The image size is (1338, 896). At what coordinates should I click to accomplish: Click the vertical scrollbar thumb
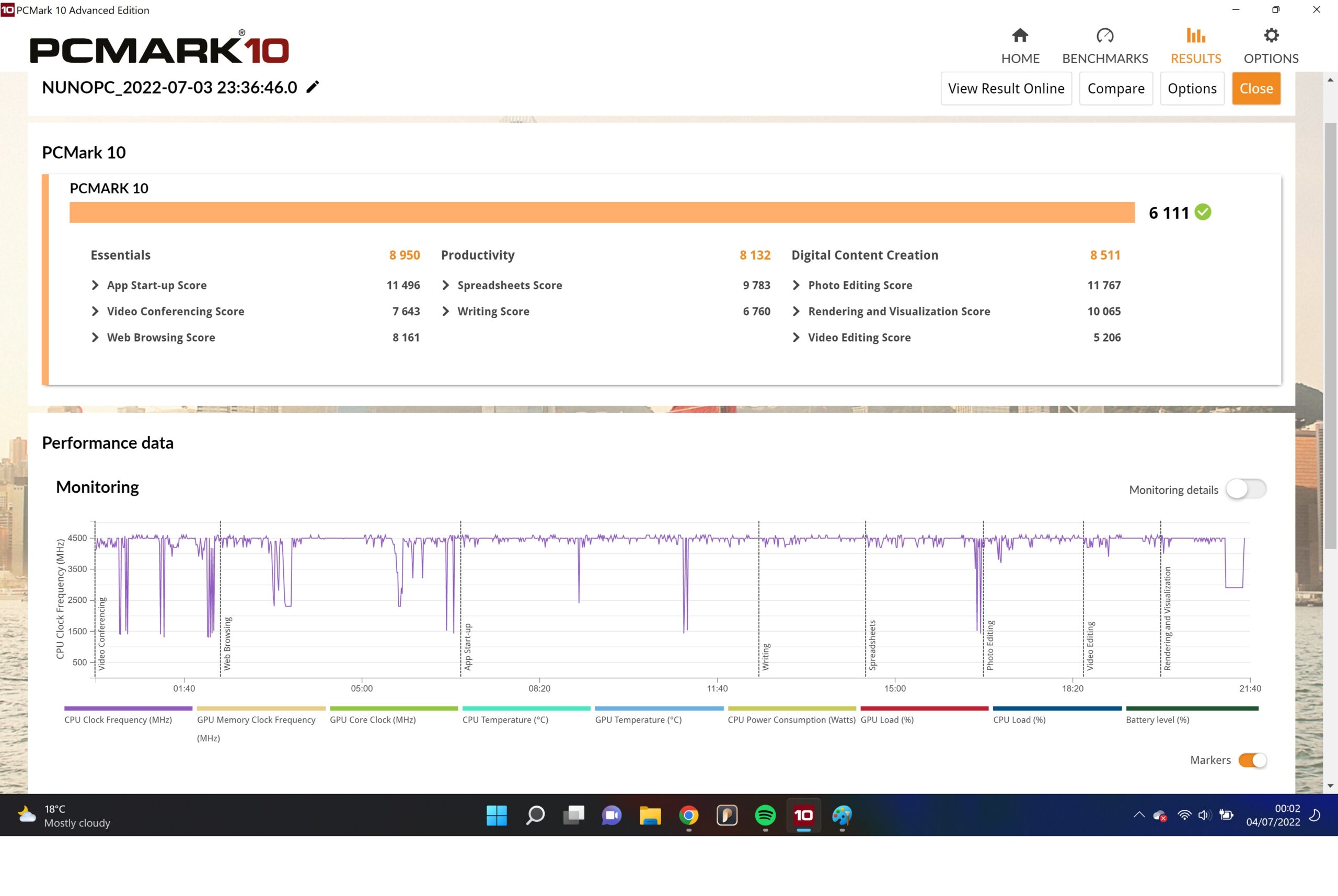tap(1331, 335)
